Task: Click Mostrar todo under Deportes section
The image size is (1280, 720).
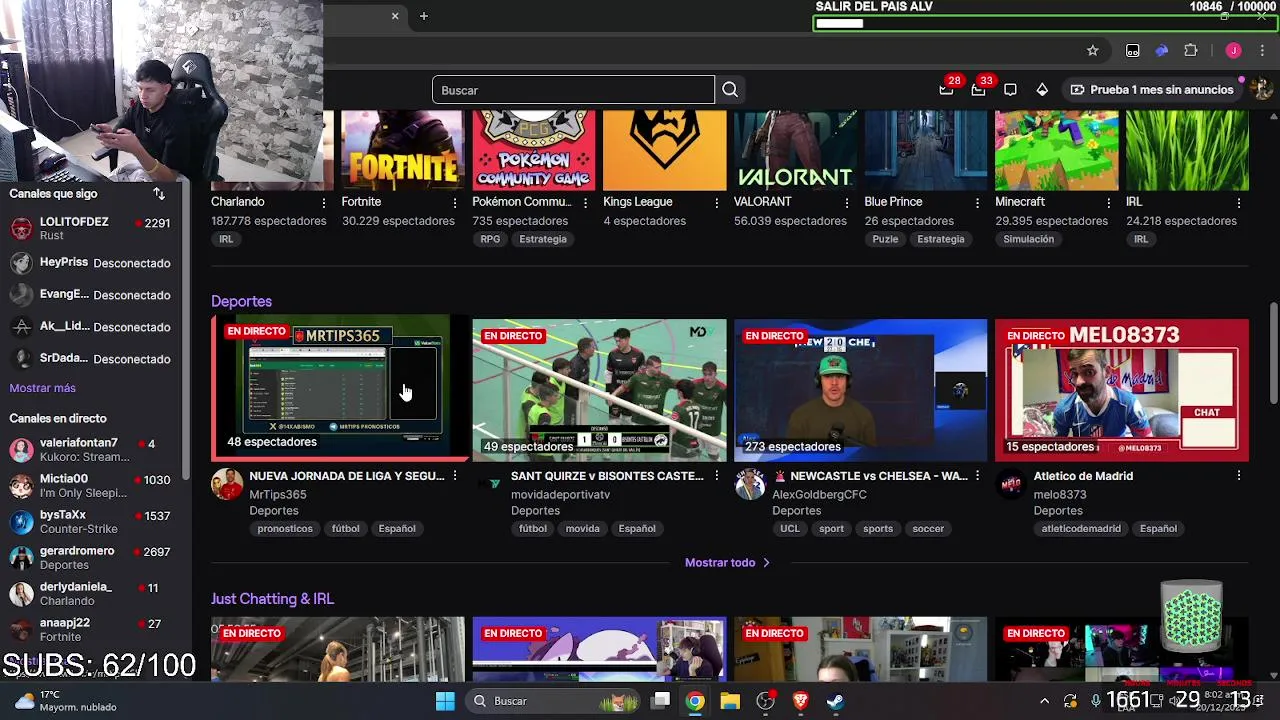Action: [727, 563]
